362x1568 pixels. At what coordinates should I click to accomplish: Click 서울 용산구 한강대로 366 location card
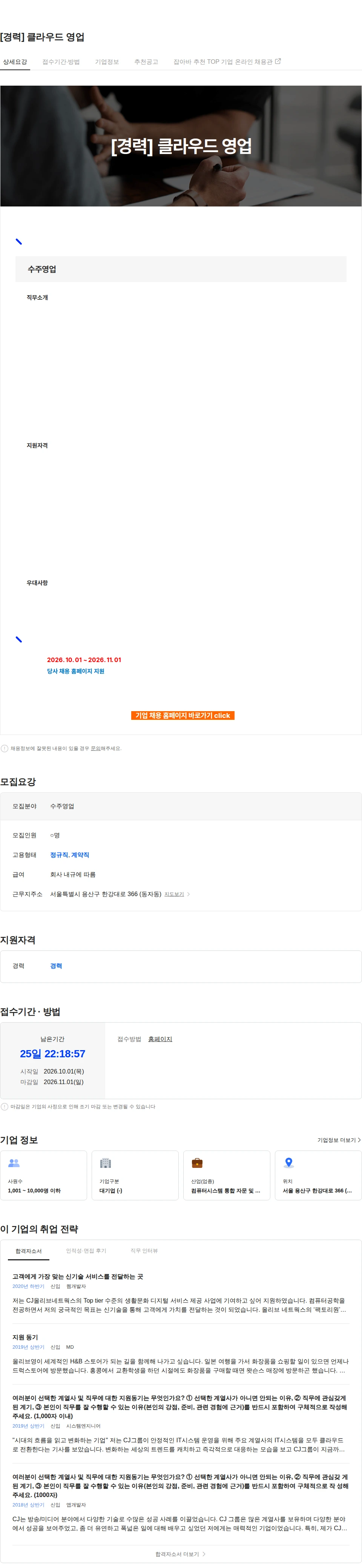(x=318, y=1175)
